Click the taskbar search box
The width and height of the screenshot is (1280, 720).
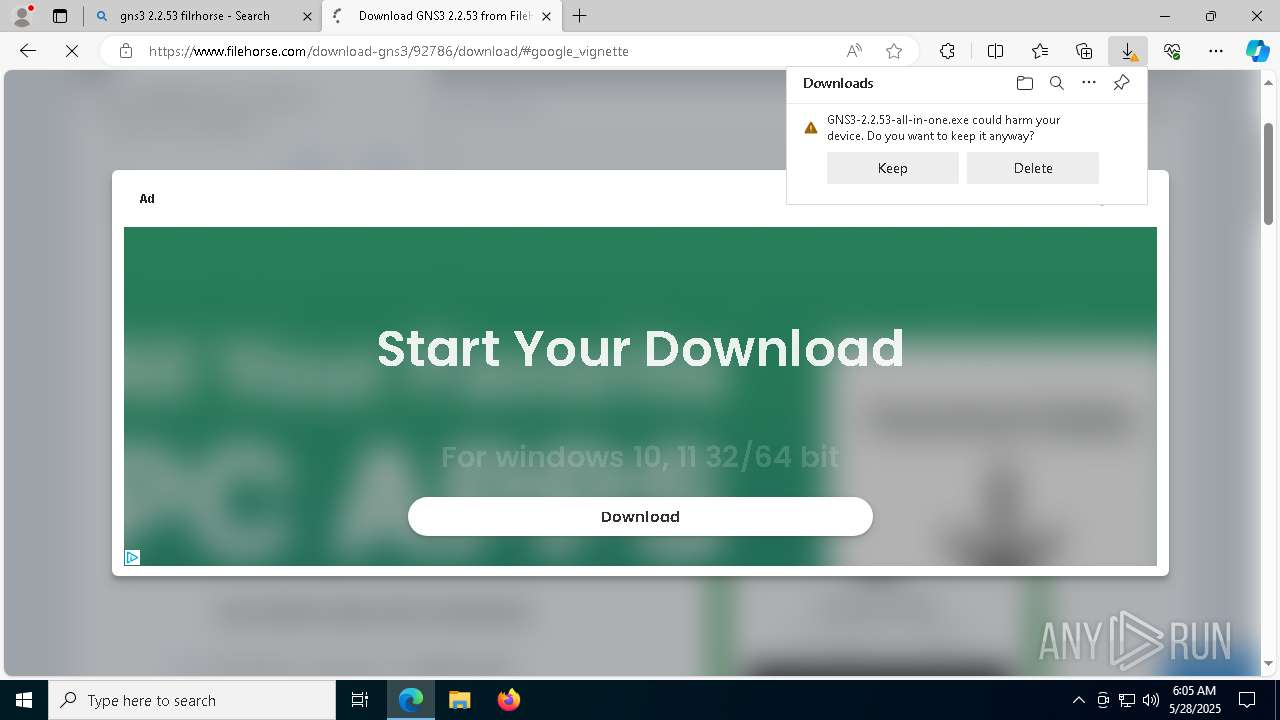[x=192, y=700]
